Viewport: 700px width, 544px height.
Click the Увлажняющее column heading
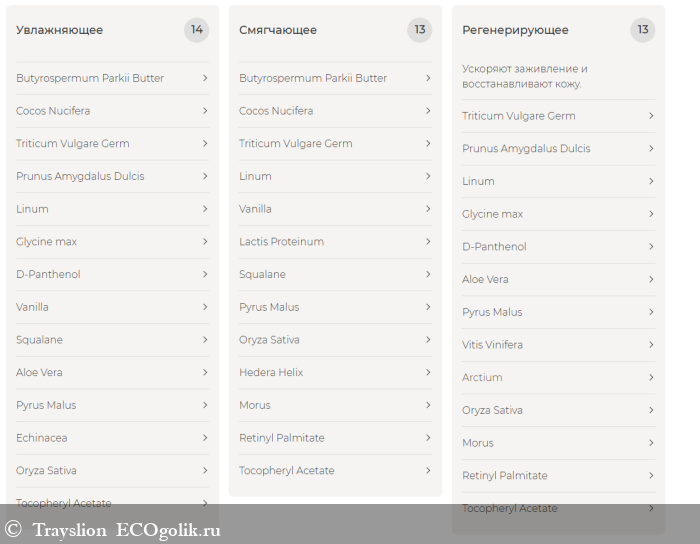click(59, 30)
